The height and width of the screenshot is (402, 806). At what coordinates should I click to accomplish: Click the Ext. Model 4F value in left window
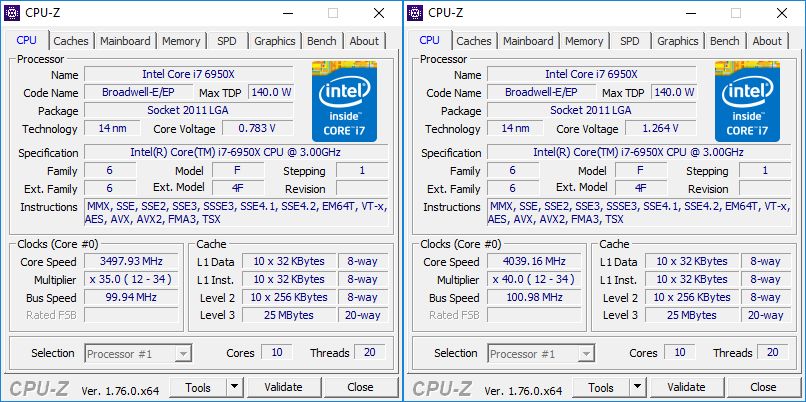[x=238, y=188]
